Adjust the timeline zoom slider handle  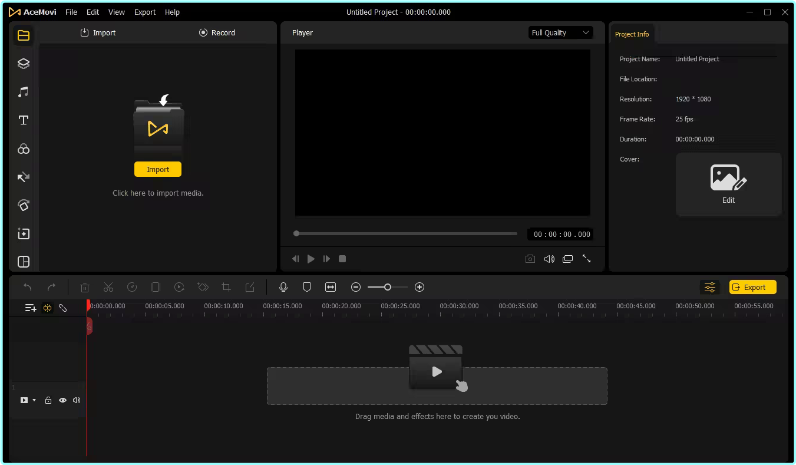click(x=387, y=287)
